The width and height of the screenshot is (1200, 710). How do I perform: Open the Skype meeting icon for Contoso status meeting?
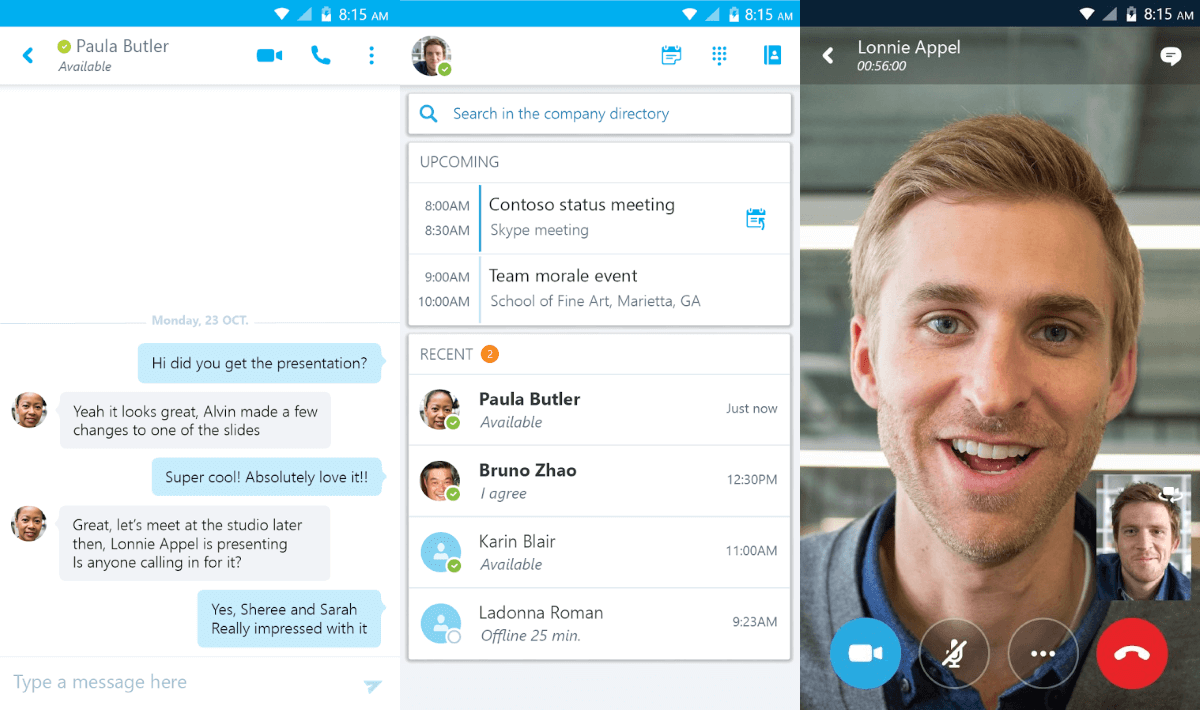click(756, 218)
